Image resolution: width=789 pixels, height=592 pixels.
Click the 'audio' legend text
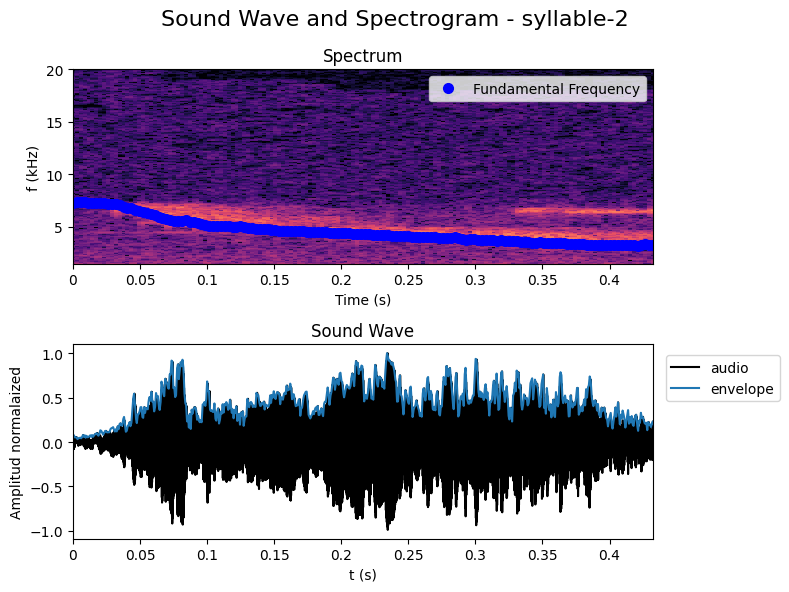point(729,367)
